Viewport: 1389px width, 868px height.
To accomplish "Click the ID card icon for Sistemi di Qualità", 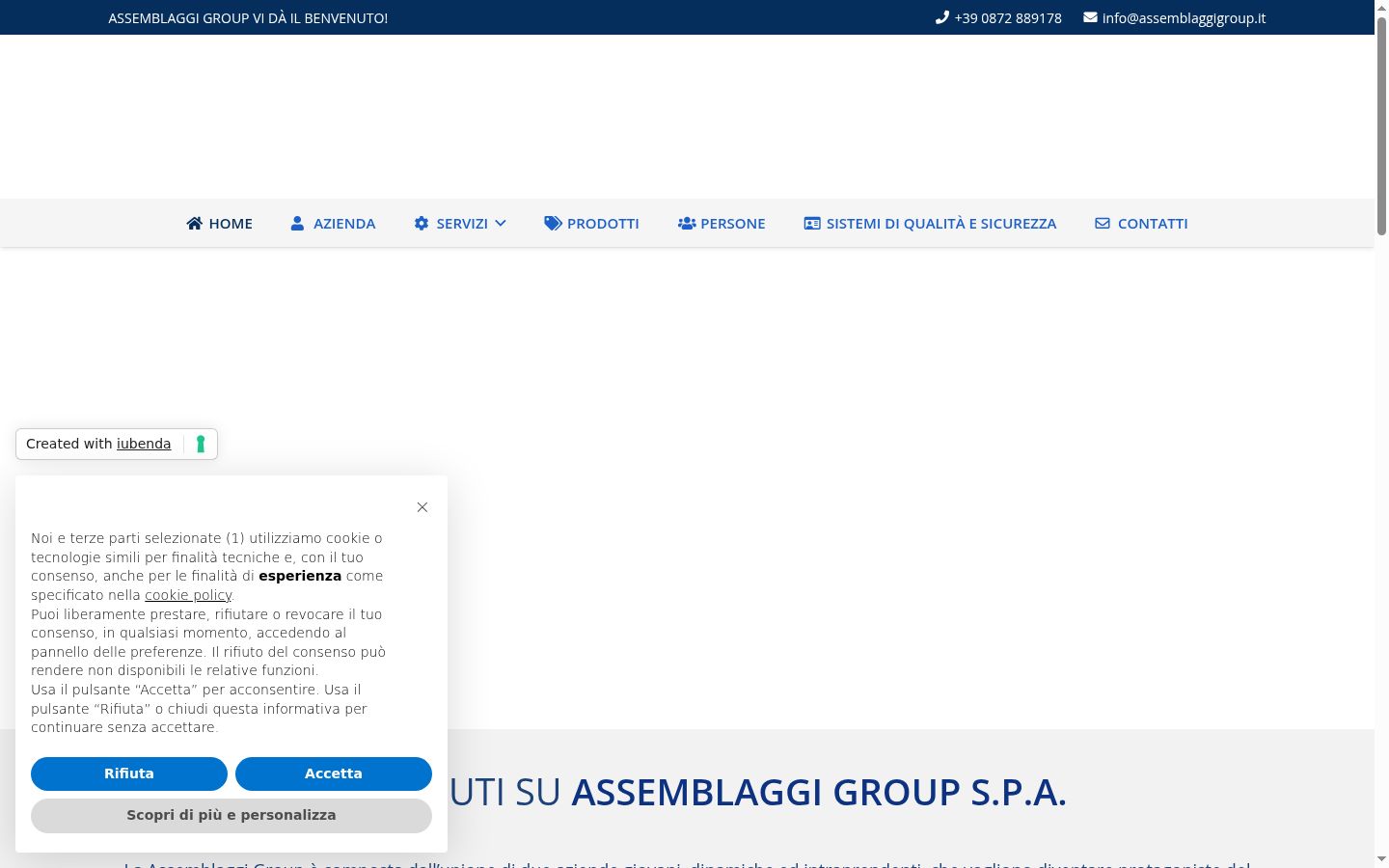I will [812, 223].
